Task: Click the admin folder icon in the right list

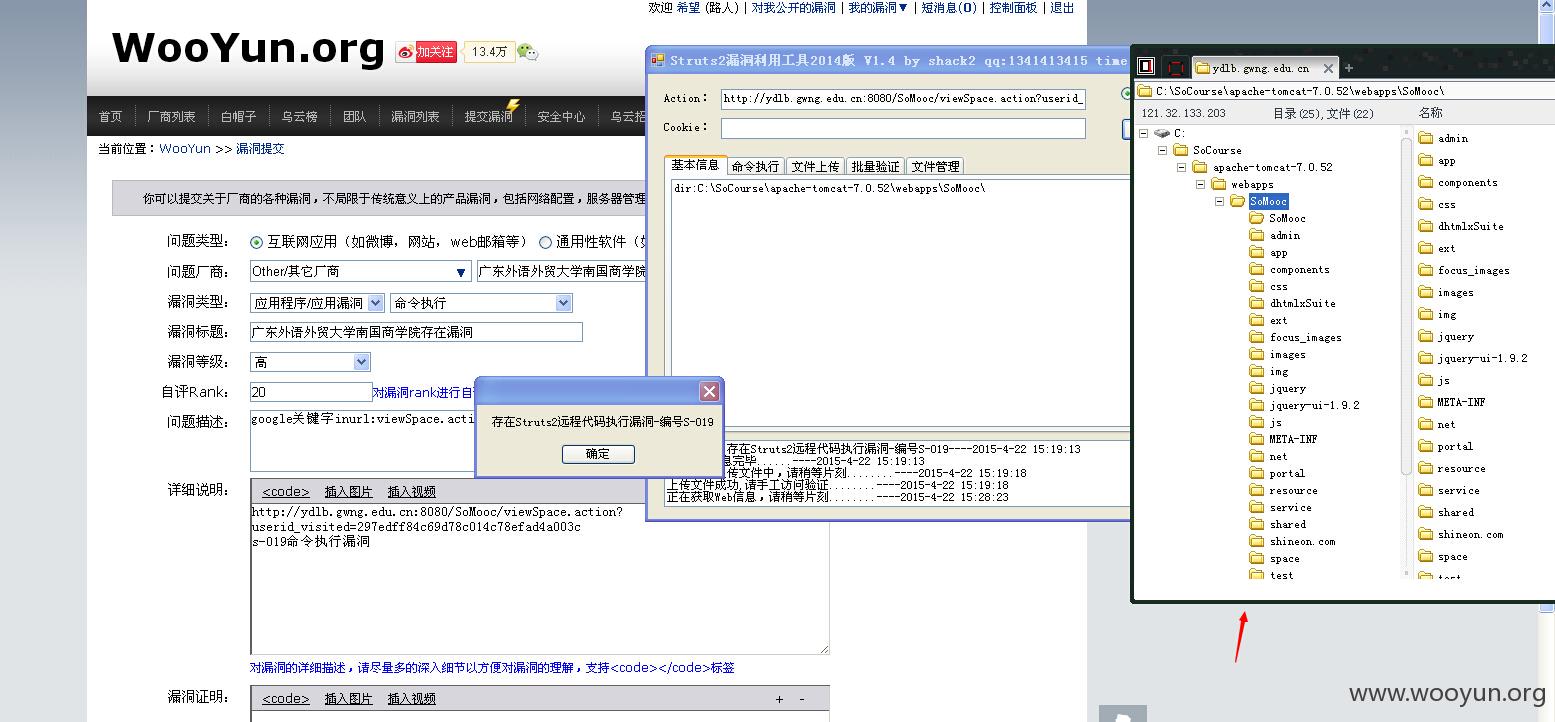Action: point(1426,138)
